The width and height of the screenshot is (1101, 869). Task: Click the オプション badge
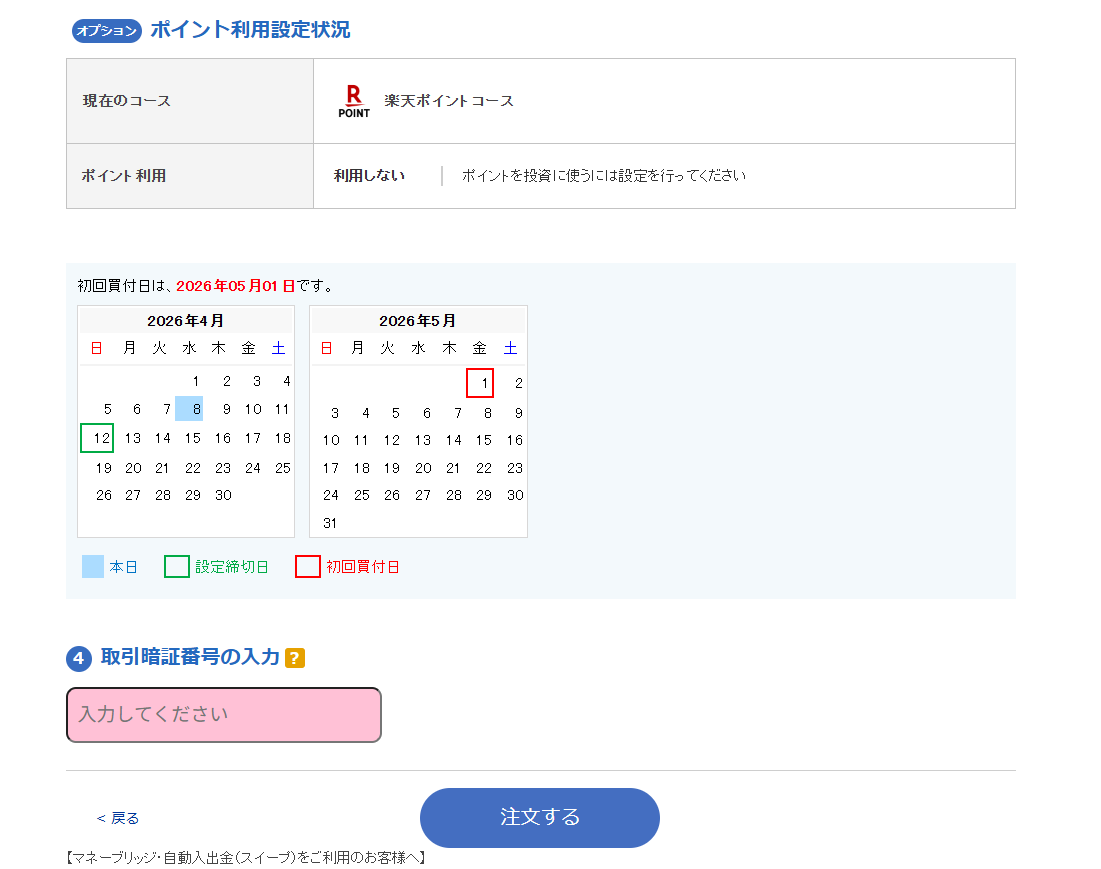104,31
